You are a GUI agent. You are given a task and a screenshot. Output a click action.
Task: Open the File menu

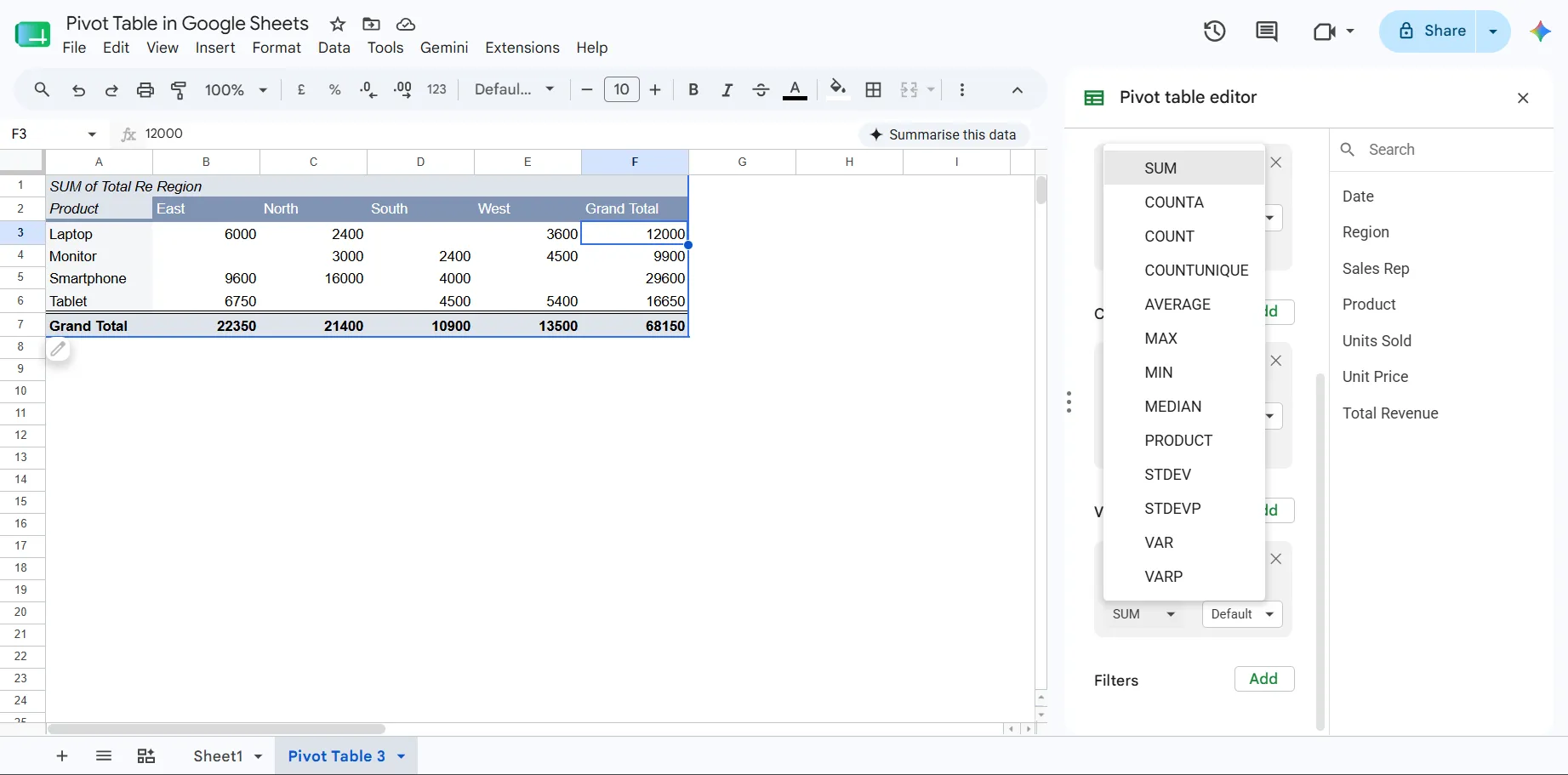coord(74,48)
